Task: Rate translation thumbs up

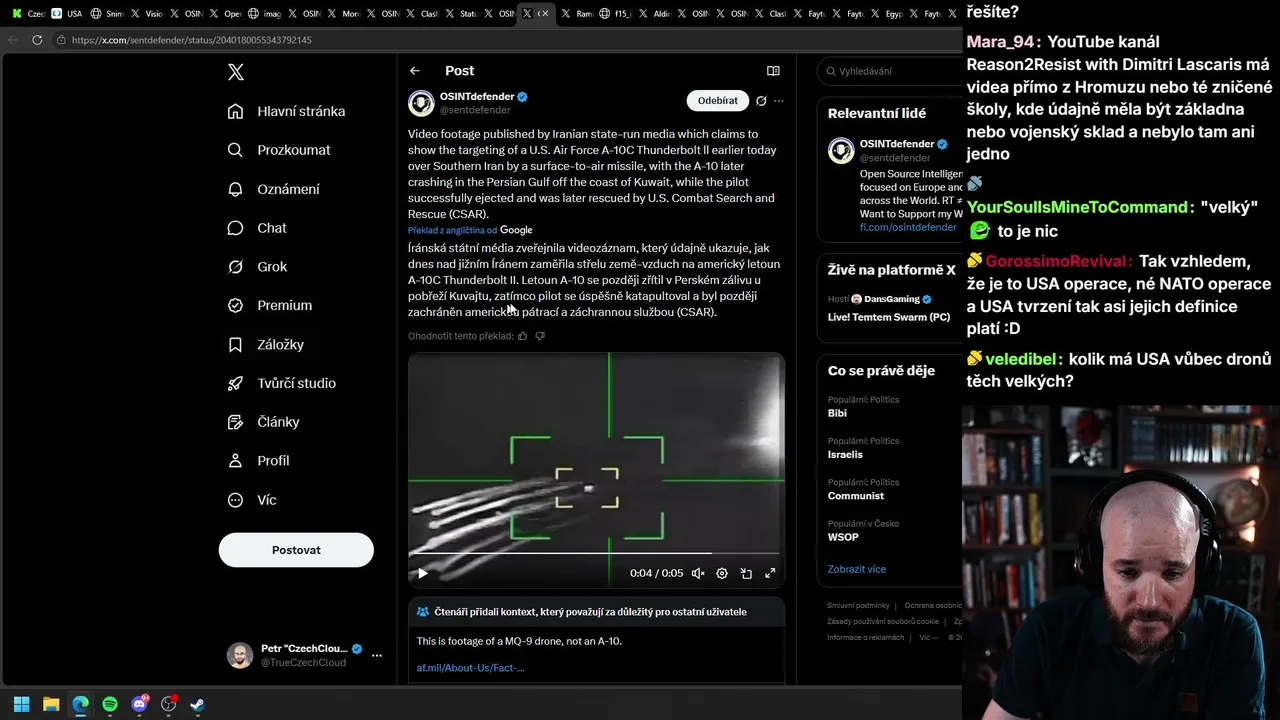Action: tap(522, 336)
